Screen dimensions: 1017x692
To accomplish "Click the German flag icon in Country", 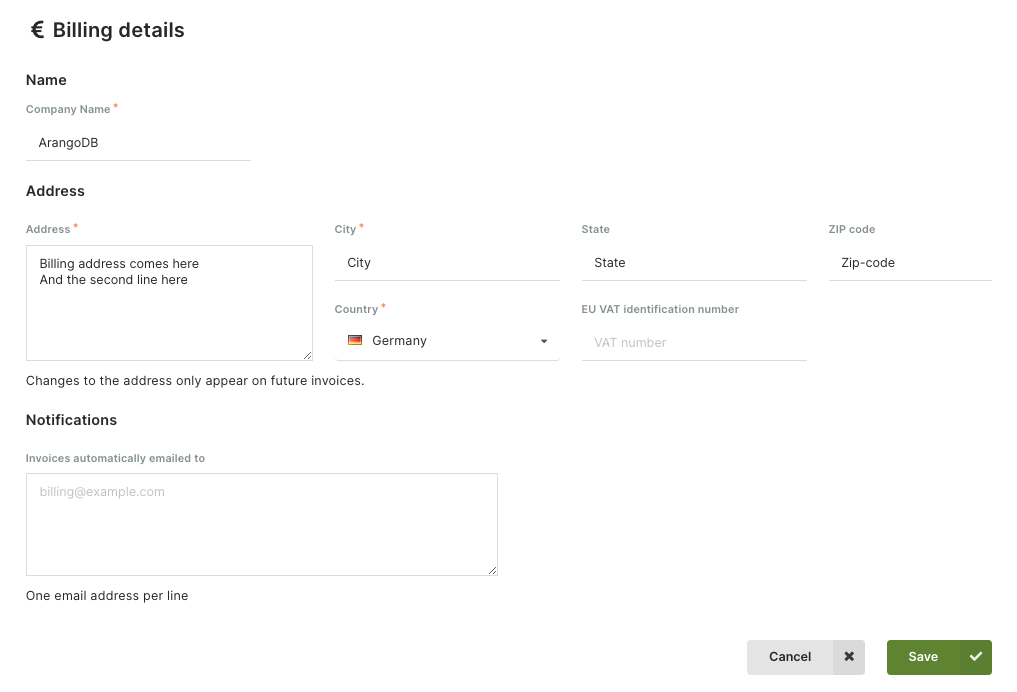I will tap(355, 340).
